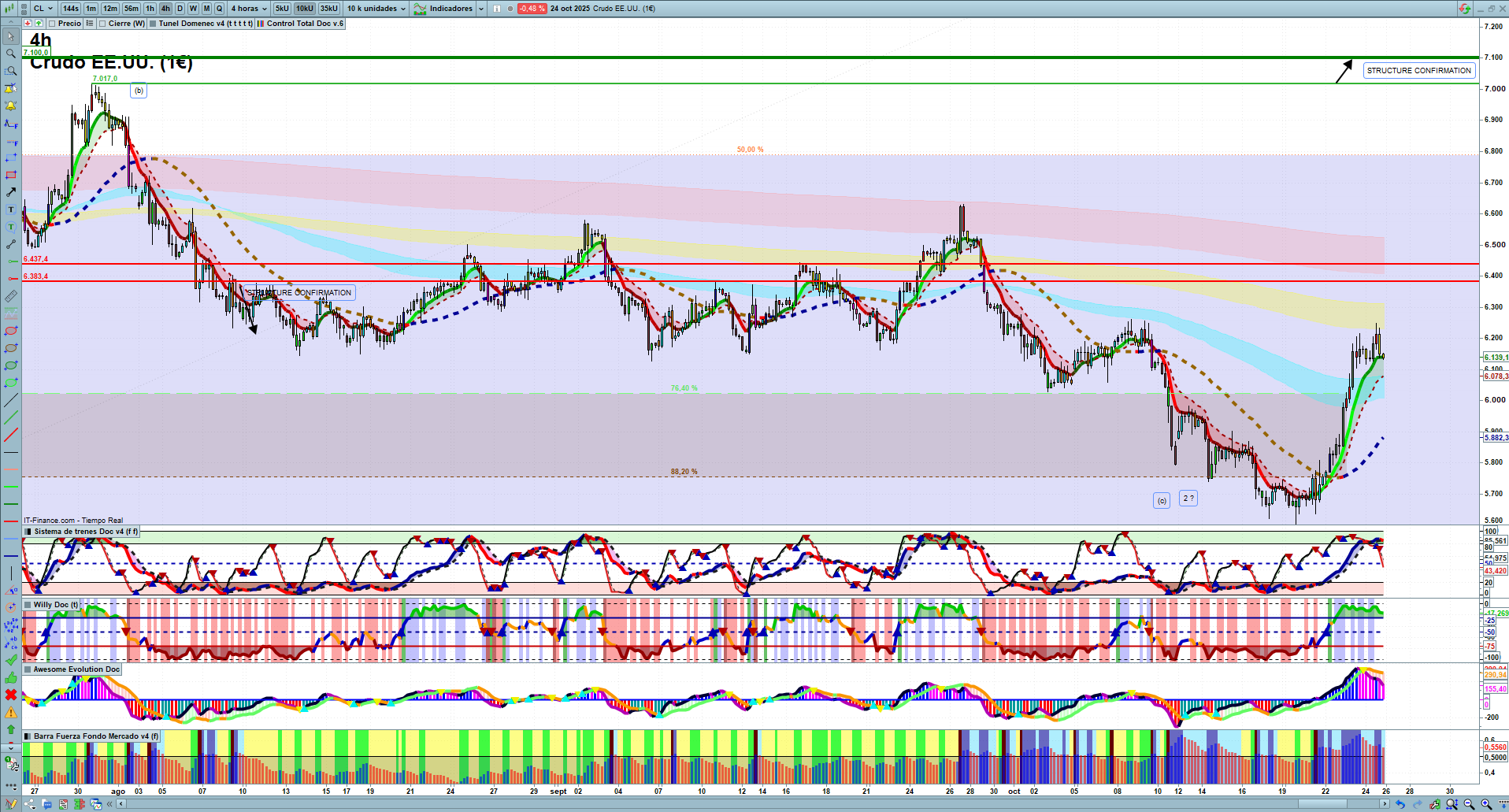Select the 1m timeframe
Viewport: 1509px width, 812px height.
tap(91, 9)
